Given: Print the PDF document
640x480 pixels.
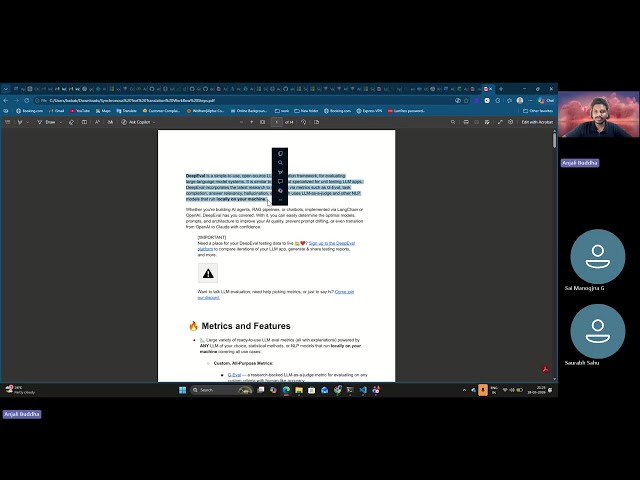Looking at the screenshot, I should click(466, 122).
